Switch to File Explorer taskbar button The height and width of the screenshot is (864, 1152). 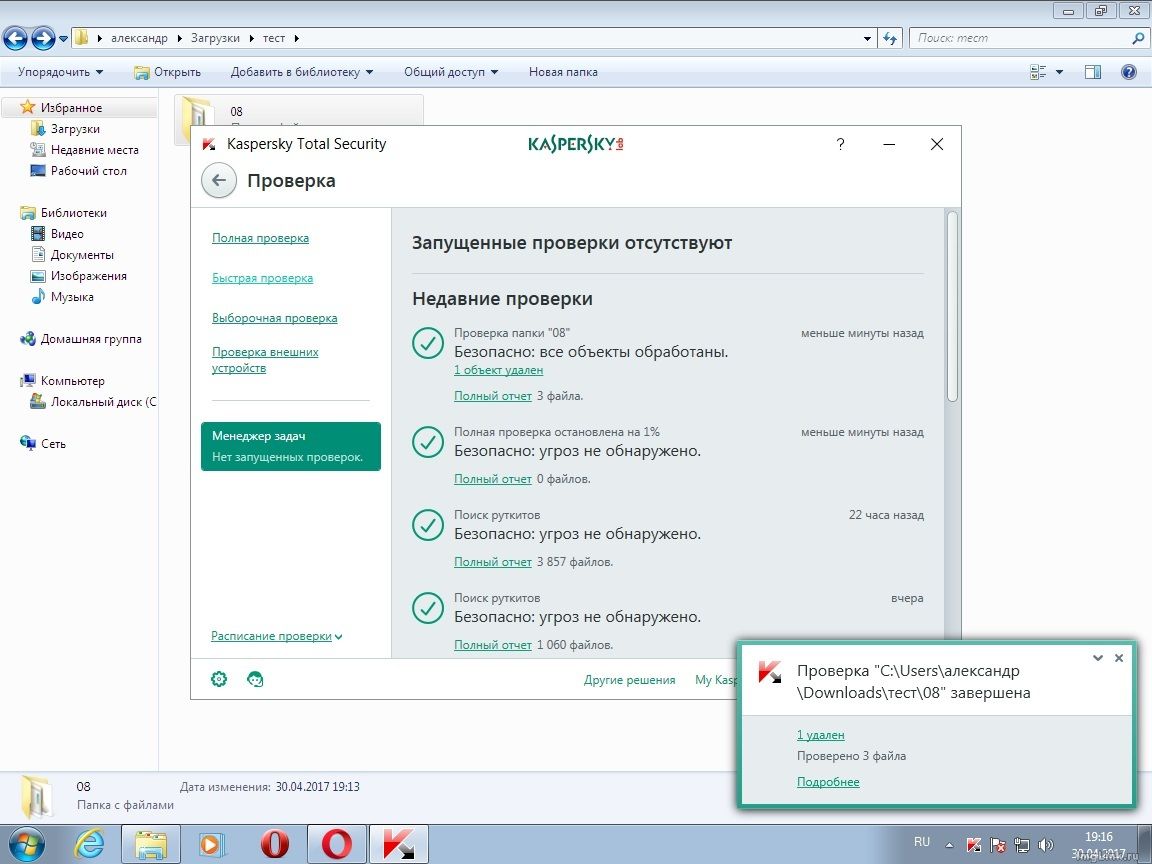(x=151, y=845)
